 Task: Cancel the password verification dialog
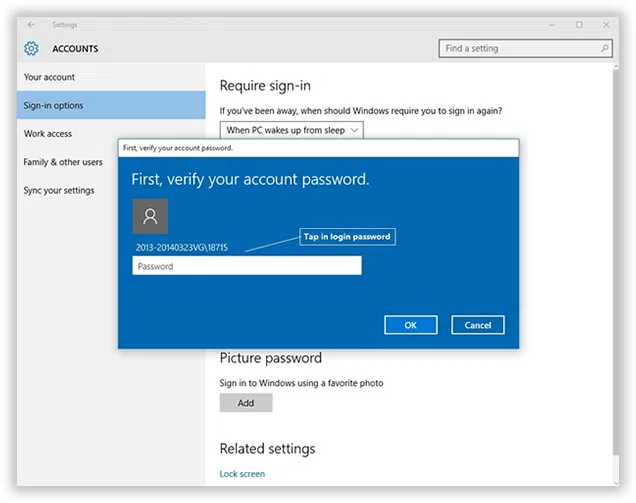point(478,325)
